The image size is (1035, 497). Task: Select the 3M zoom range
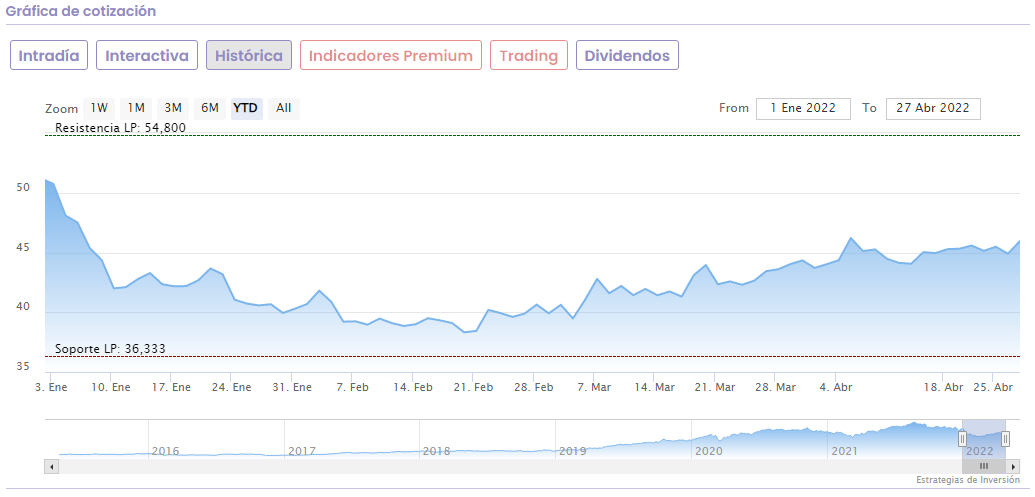(173, 108)
